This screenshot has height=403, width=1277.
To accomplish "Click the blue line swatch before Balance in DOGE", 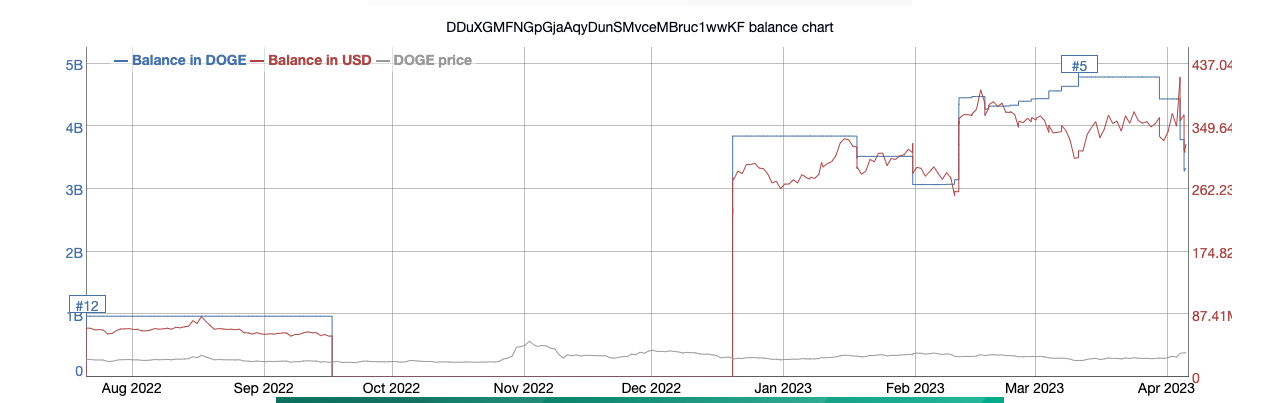I will (x=121, y=61).
